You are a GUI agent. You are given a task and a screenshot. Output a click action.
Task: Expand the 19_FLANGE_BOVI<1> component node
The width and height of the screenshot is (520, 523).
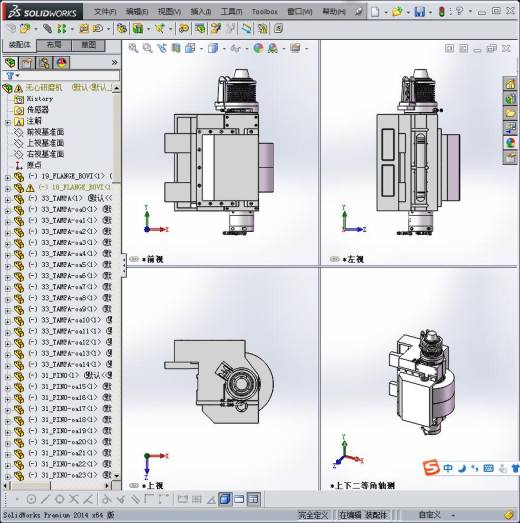7,178
